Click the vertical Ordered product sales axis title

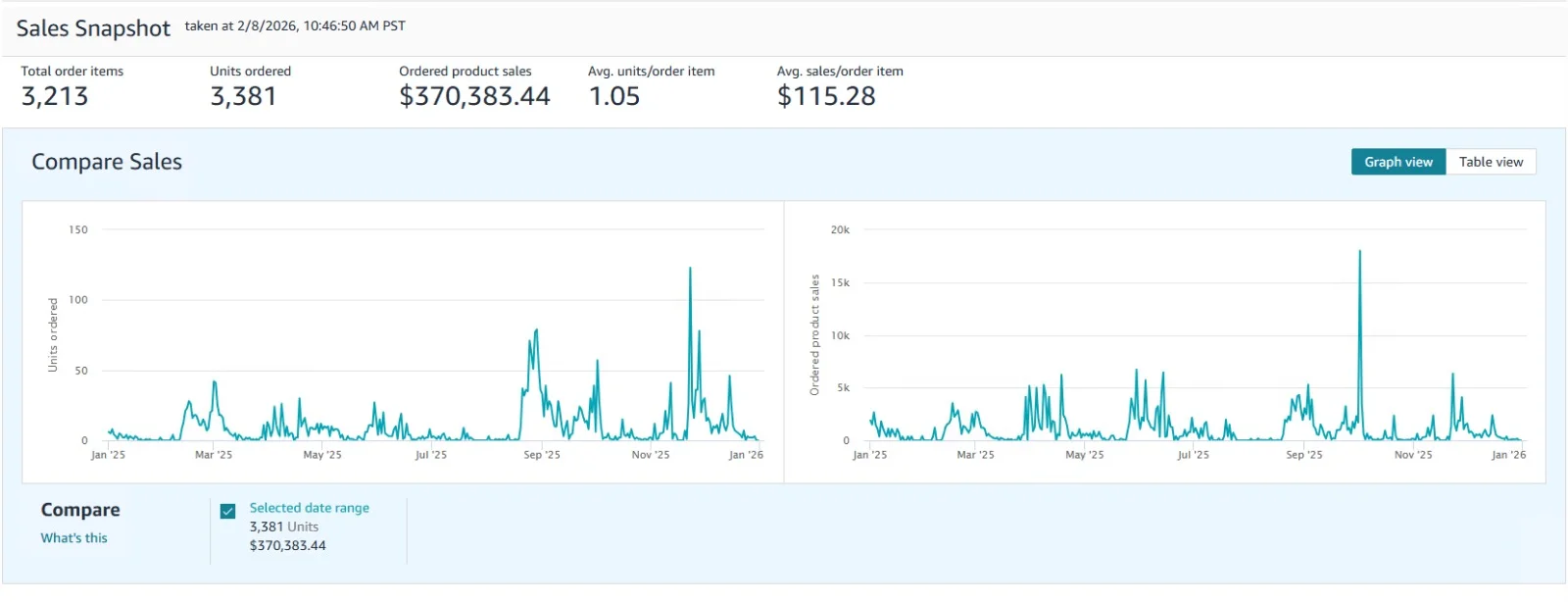tap(814, 335)
